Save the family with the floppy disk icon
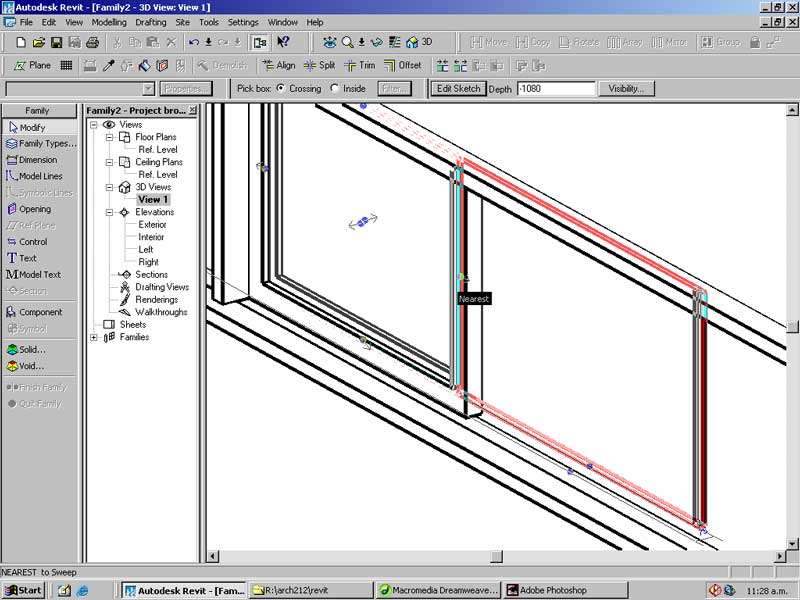The image size is (800, 600). tap(57, 42)
